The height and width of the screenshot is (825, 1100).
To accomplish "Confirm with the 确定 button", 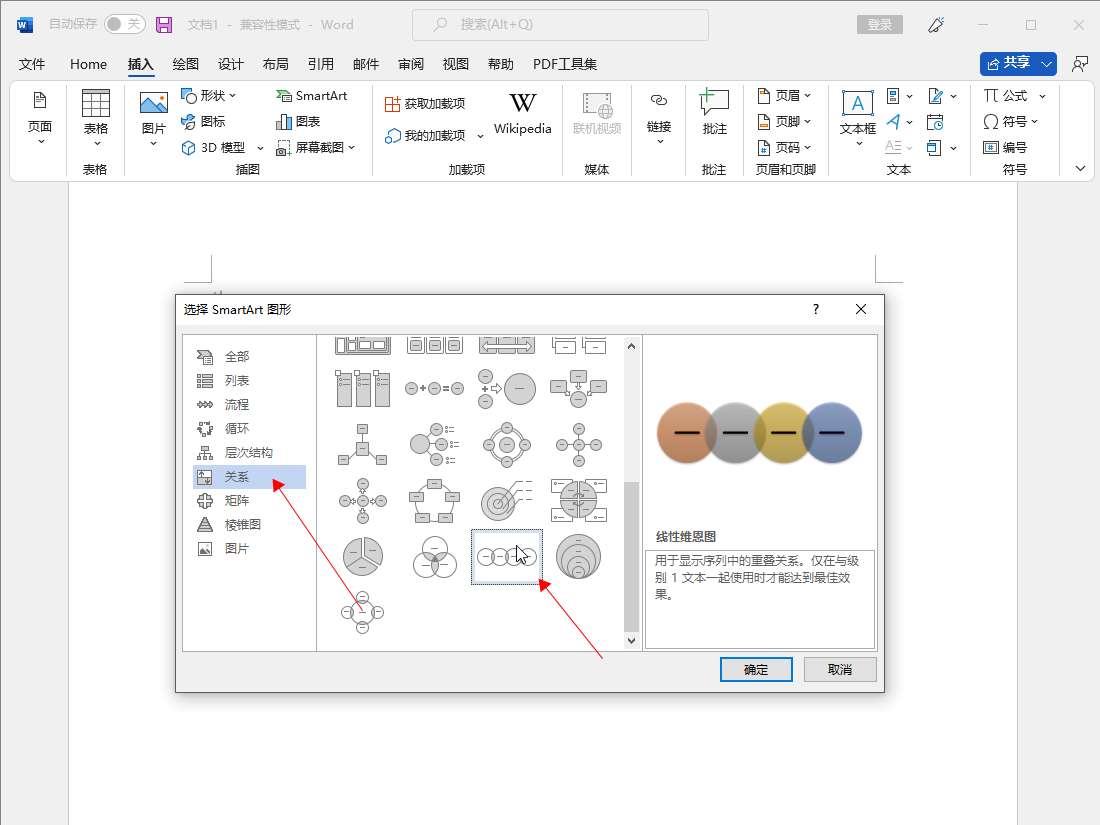I will click(x=756, y=669).
